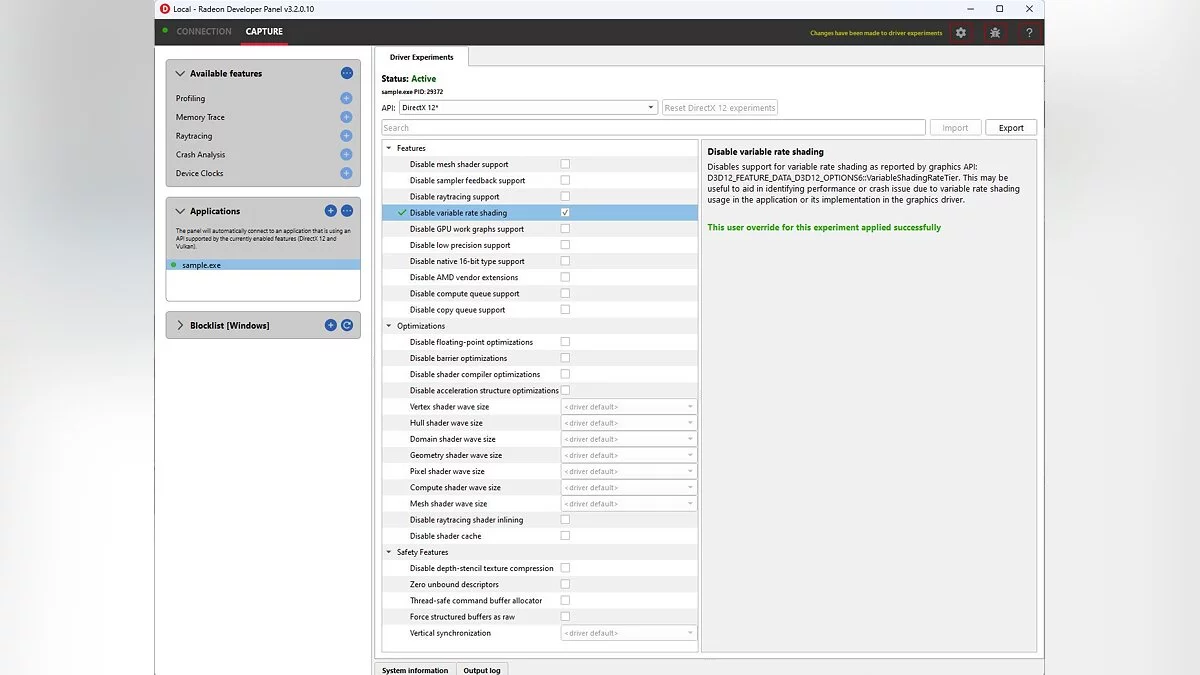Click the plus icon beside Device Clocks
The width and height of the screenshot is (1200, 675).
click(346, 173)
